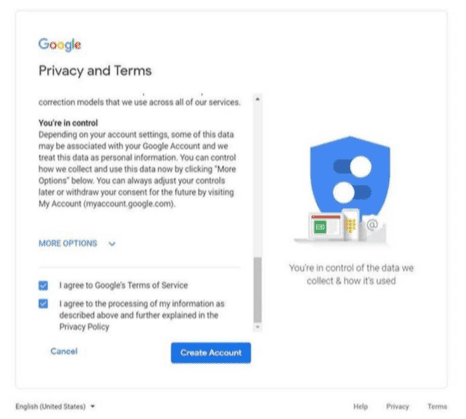This screenshot has height=419, width=466.
Task: Open the English (United States) language dropdown
Action: coord(55,406)
